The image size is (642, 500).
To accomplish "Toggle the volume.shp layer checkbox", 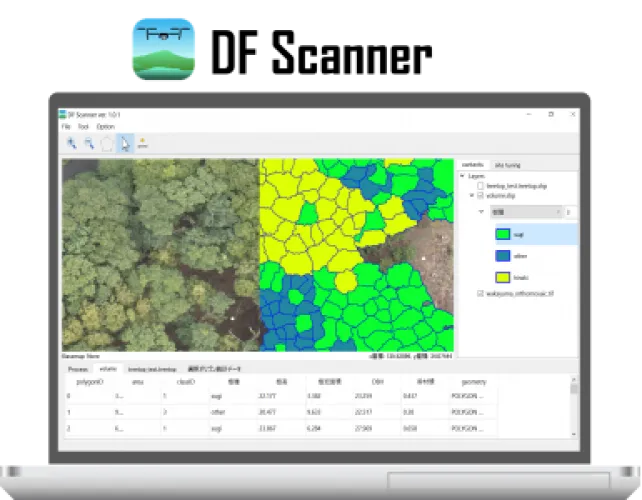I will click(x=481, y=196).
